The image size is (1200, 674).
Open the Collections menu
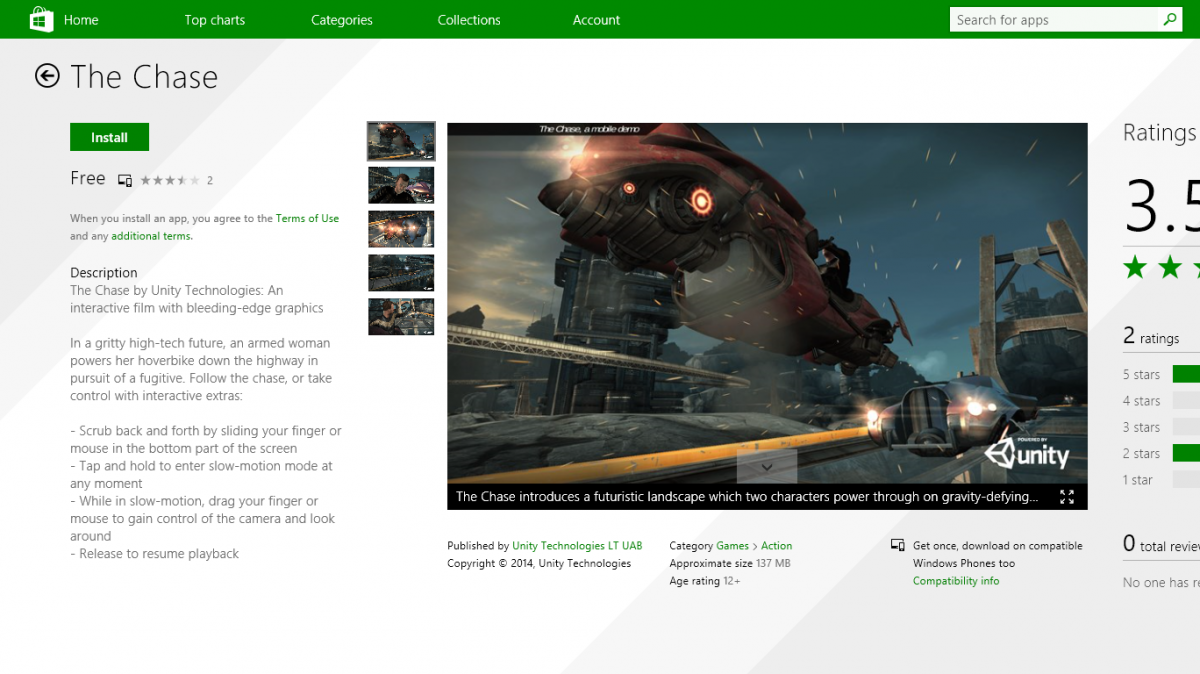click(x=469, y=20)
